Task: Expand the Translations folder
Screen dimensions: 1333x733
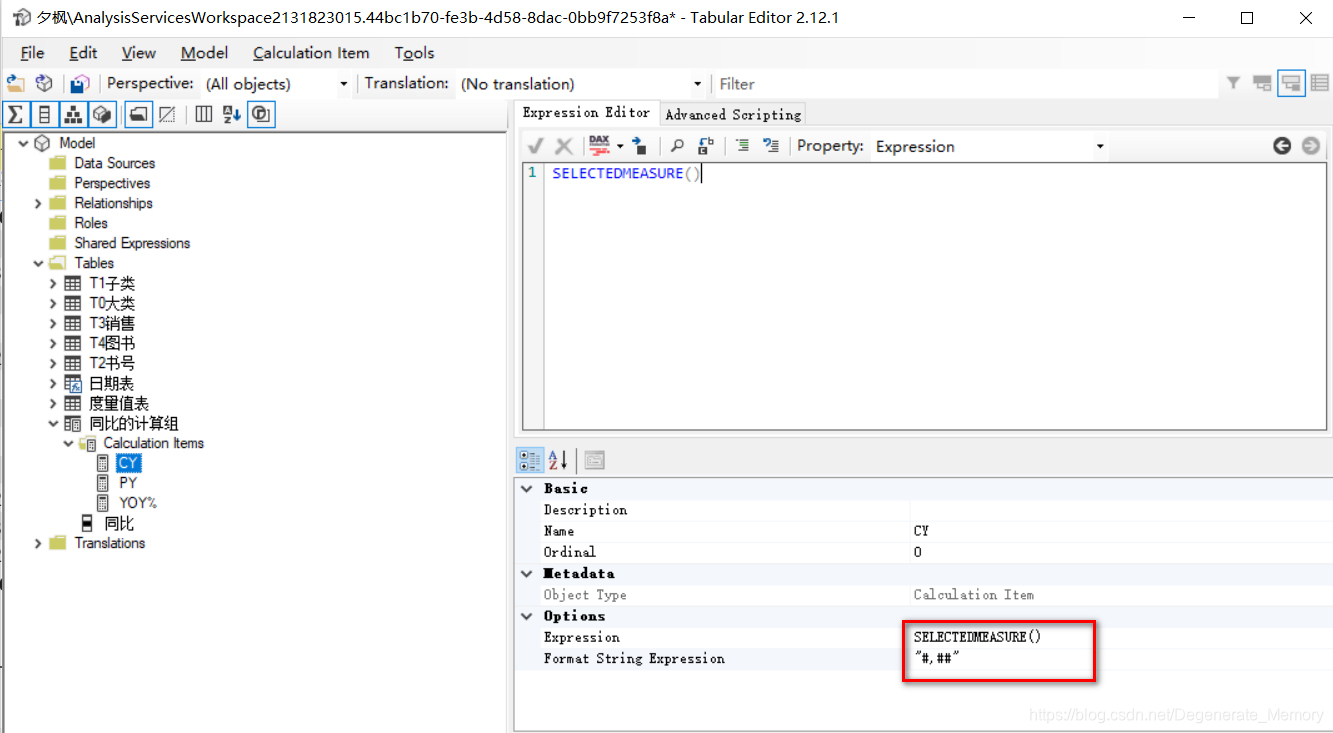Action: pos(38,543)
